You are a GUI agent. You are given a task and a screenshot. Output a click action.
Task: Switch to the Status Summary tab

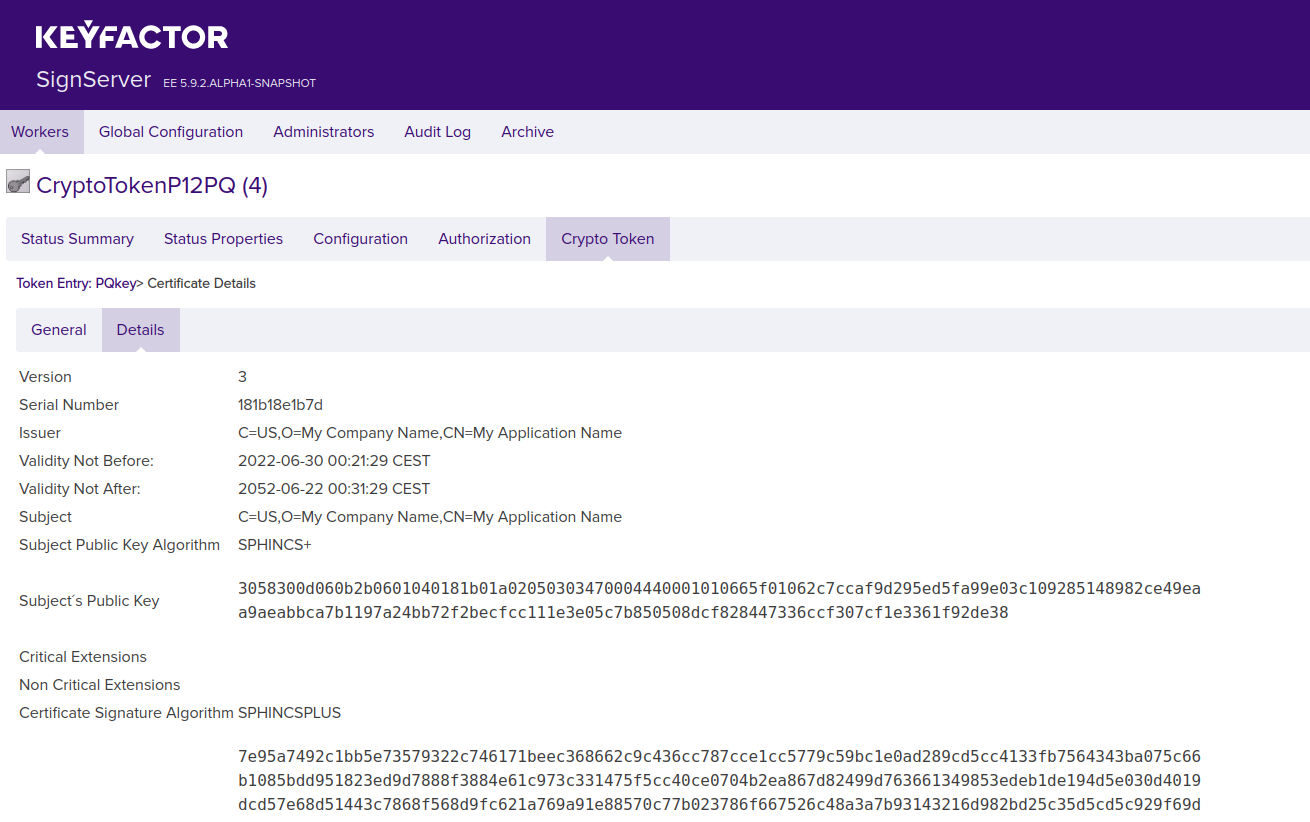click(77, 239)
